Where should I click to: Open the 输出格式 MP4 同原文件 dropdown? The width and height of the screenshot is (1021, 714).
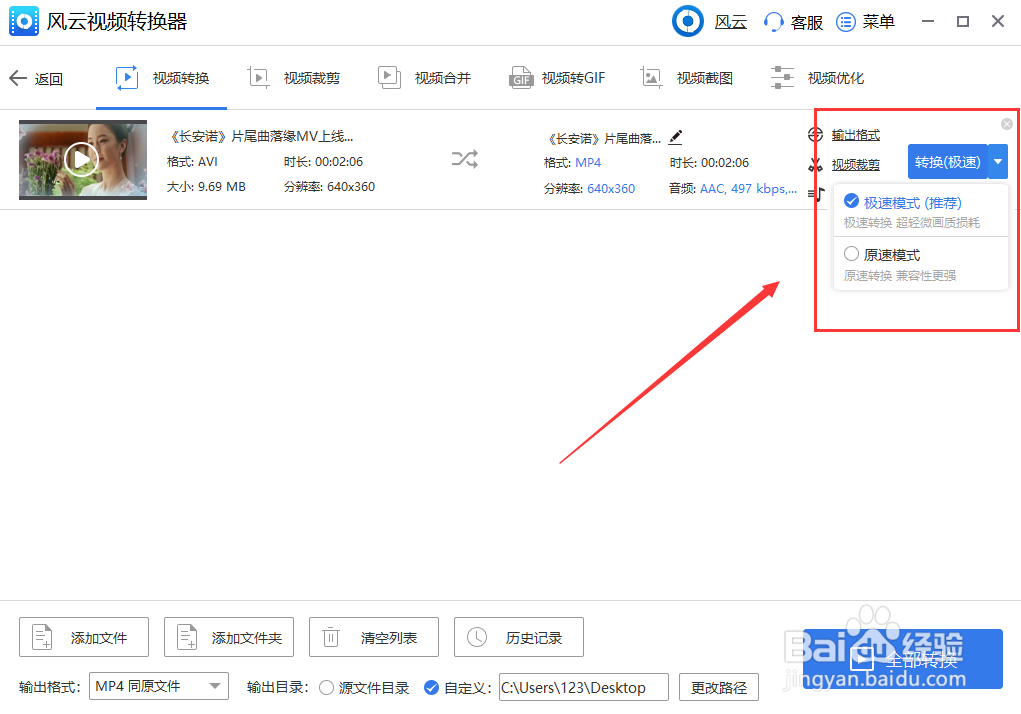point(158,687)
